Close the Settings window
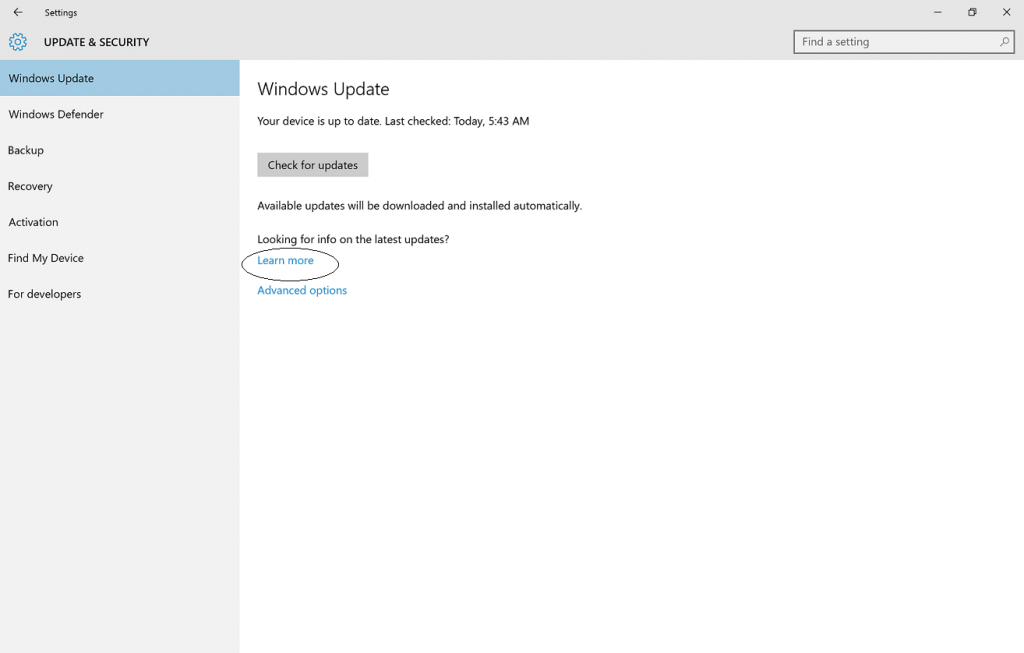Screen dimensions: 1024x653 pos(1006,12)
